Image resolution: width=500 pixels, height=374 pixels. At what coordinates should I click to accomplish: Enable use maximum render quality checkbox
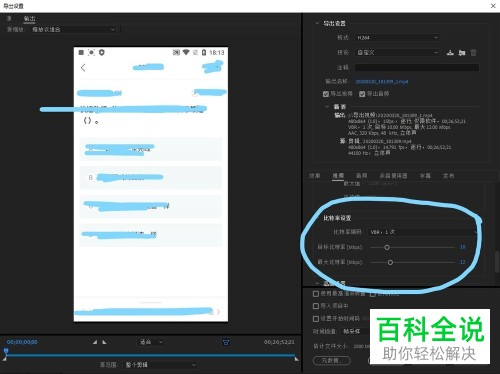[x=316, y=294]
